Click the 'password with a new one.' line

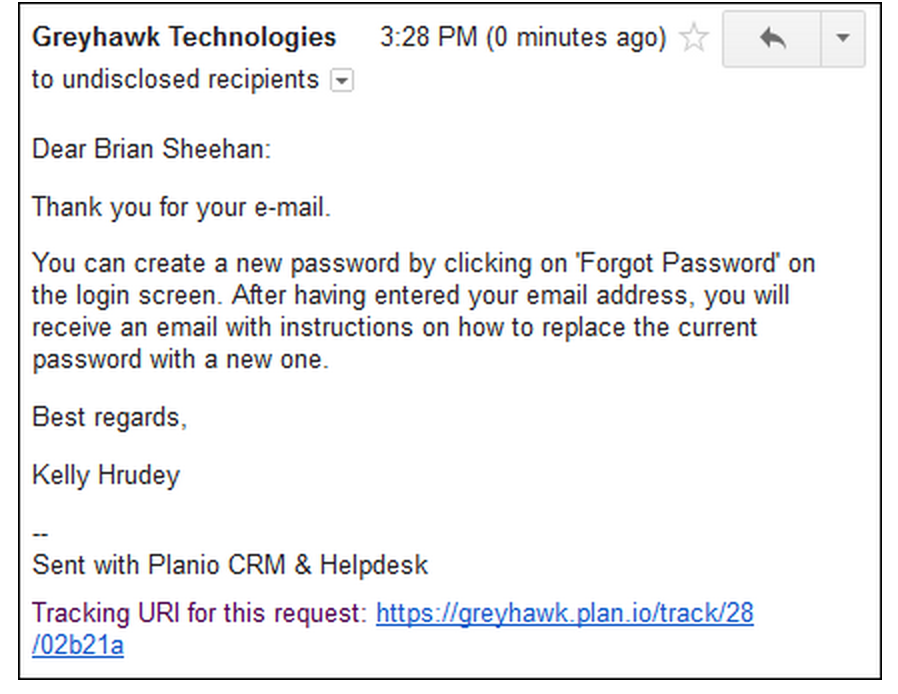tap(180, 360)
